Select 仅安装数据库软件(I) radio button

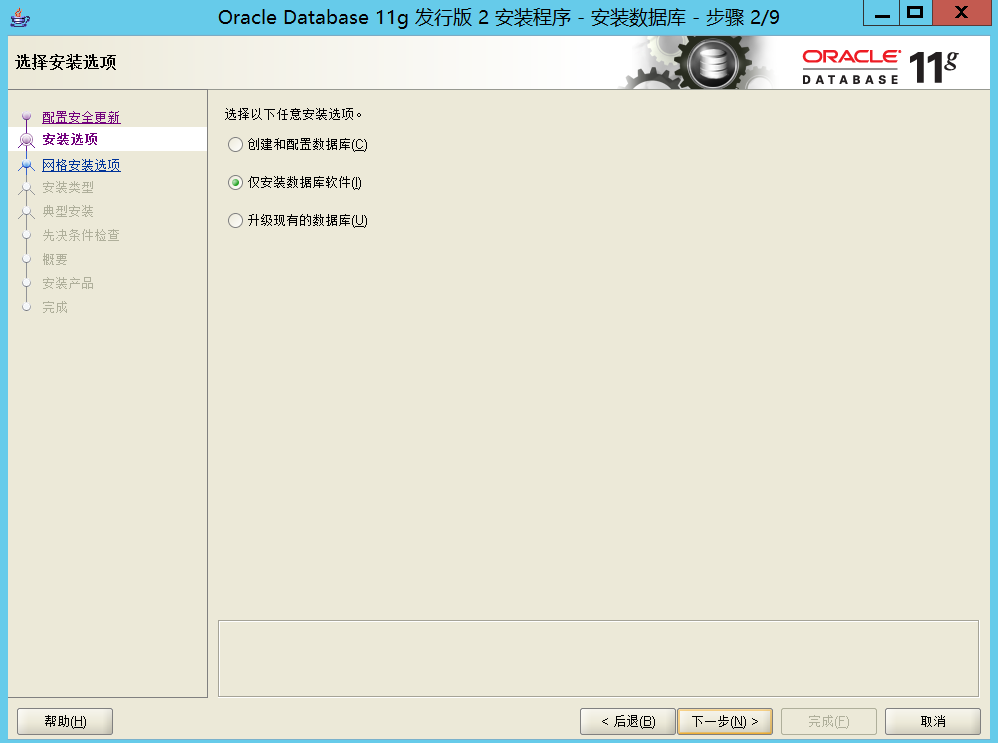click(x=235, y=183)
